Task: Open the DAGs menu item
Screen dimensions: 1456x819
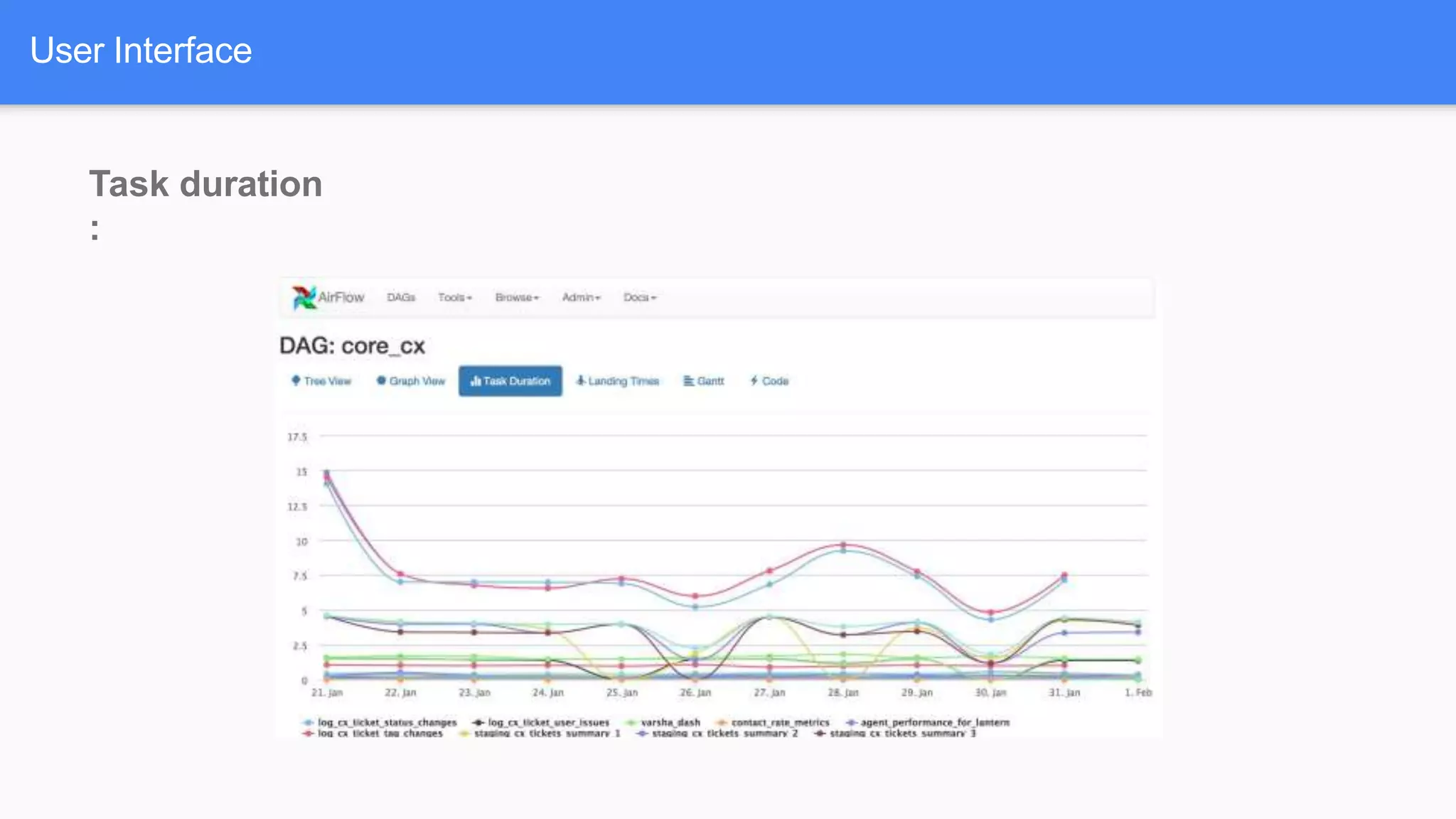Action: point(401,297)
